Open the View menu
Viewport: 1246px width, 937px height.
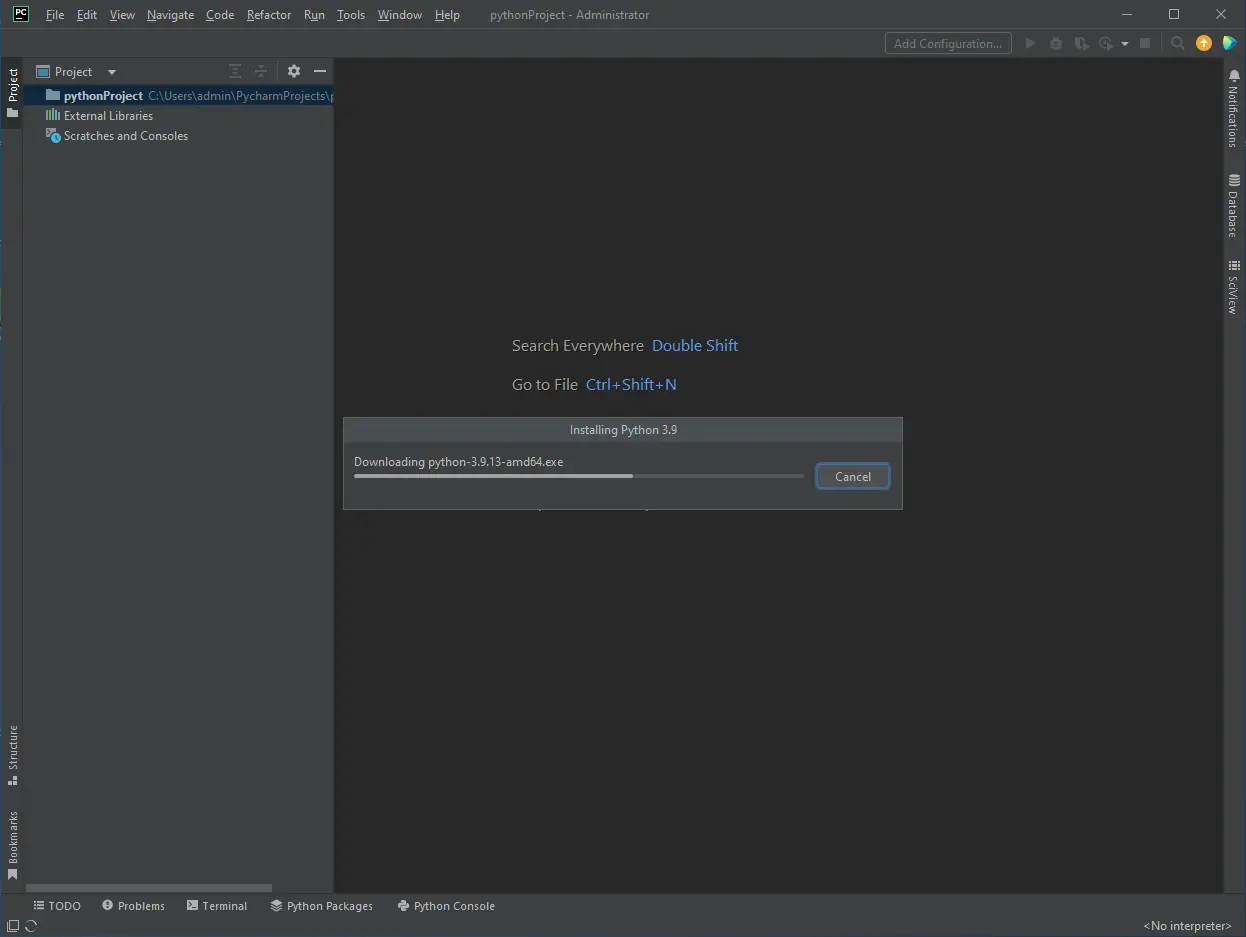tap(122, 15)
